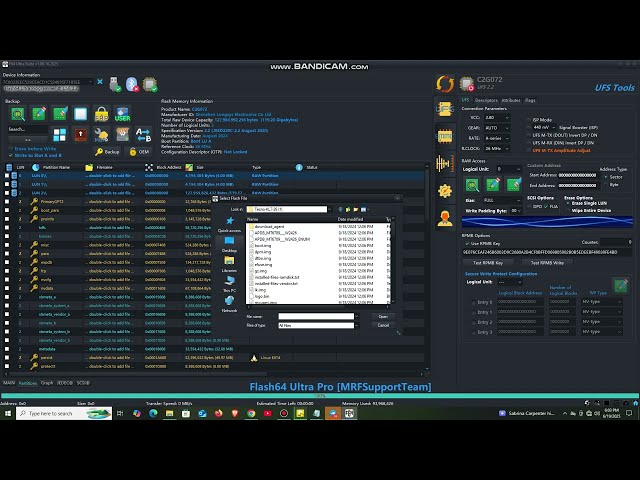The width and height of the screenshot is (640, 480).
Task: Open the VCC voltage dropdown
Action: [497, 118]
